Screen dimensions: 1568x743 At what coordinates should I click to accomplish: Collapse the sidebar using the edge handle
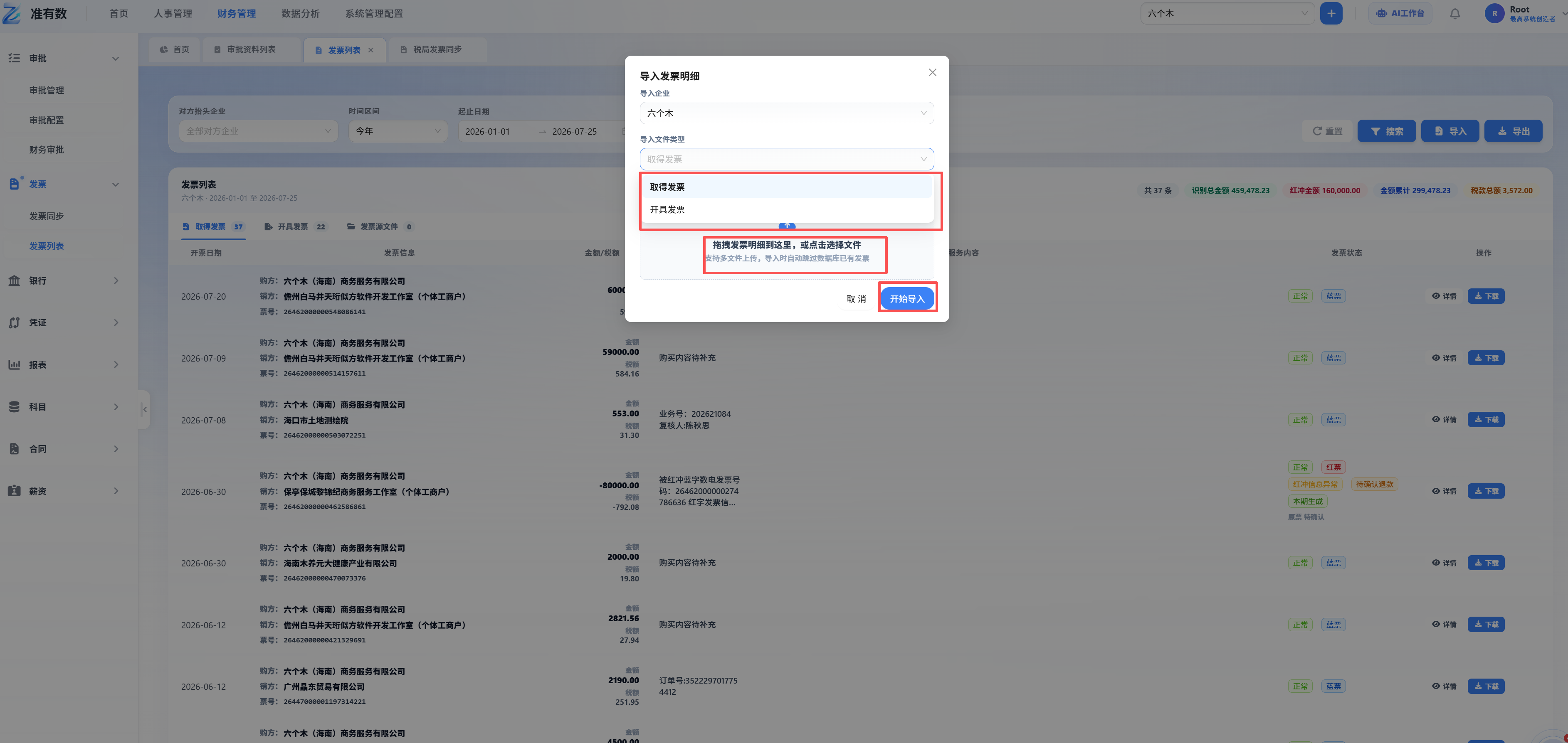pyautogui.click(x=144, y=409)
